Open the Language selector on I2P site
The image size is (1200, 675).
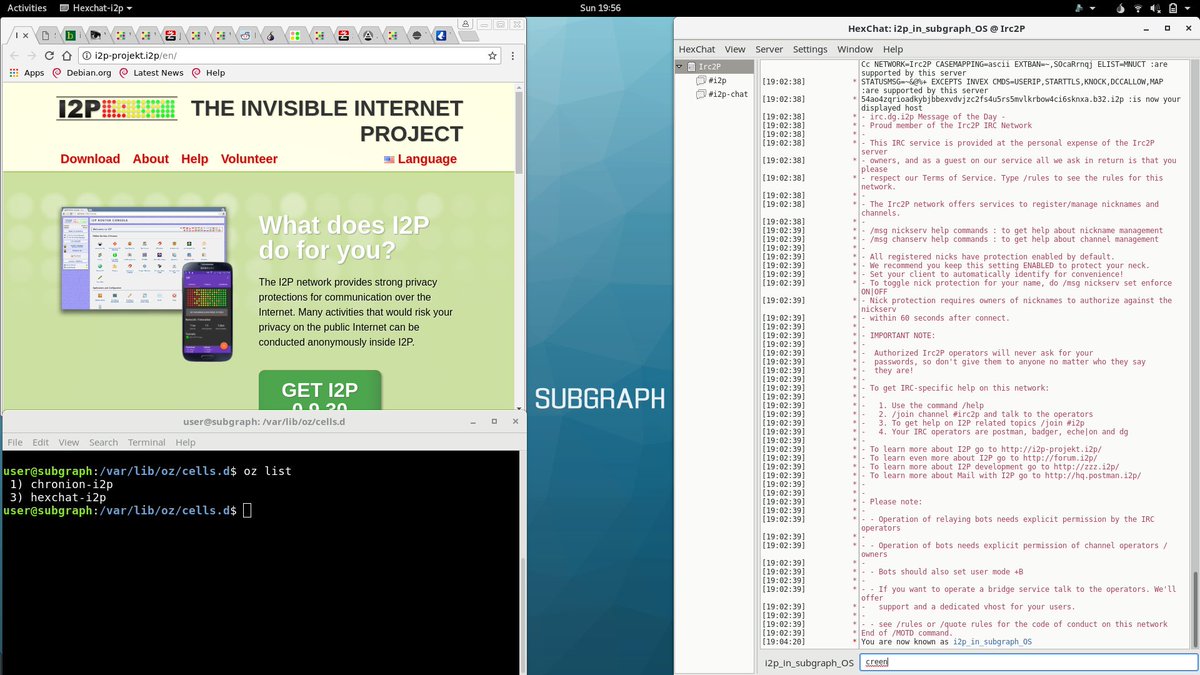(x=420, y=159)
